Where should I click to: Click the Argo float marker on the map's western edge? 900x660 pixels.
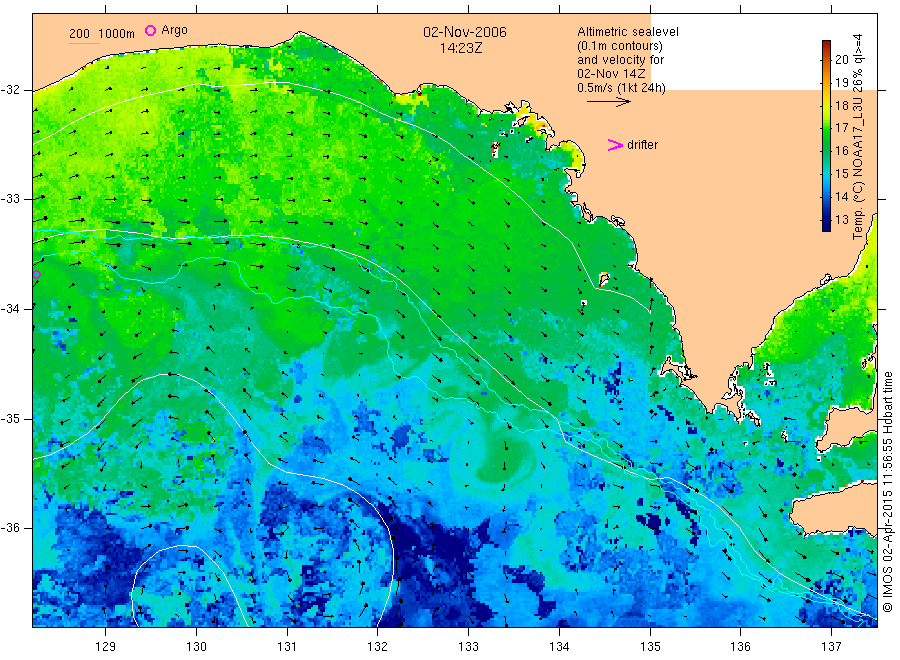click(37, 274)
